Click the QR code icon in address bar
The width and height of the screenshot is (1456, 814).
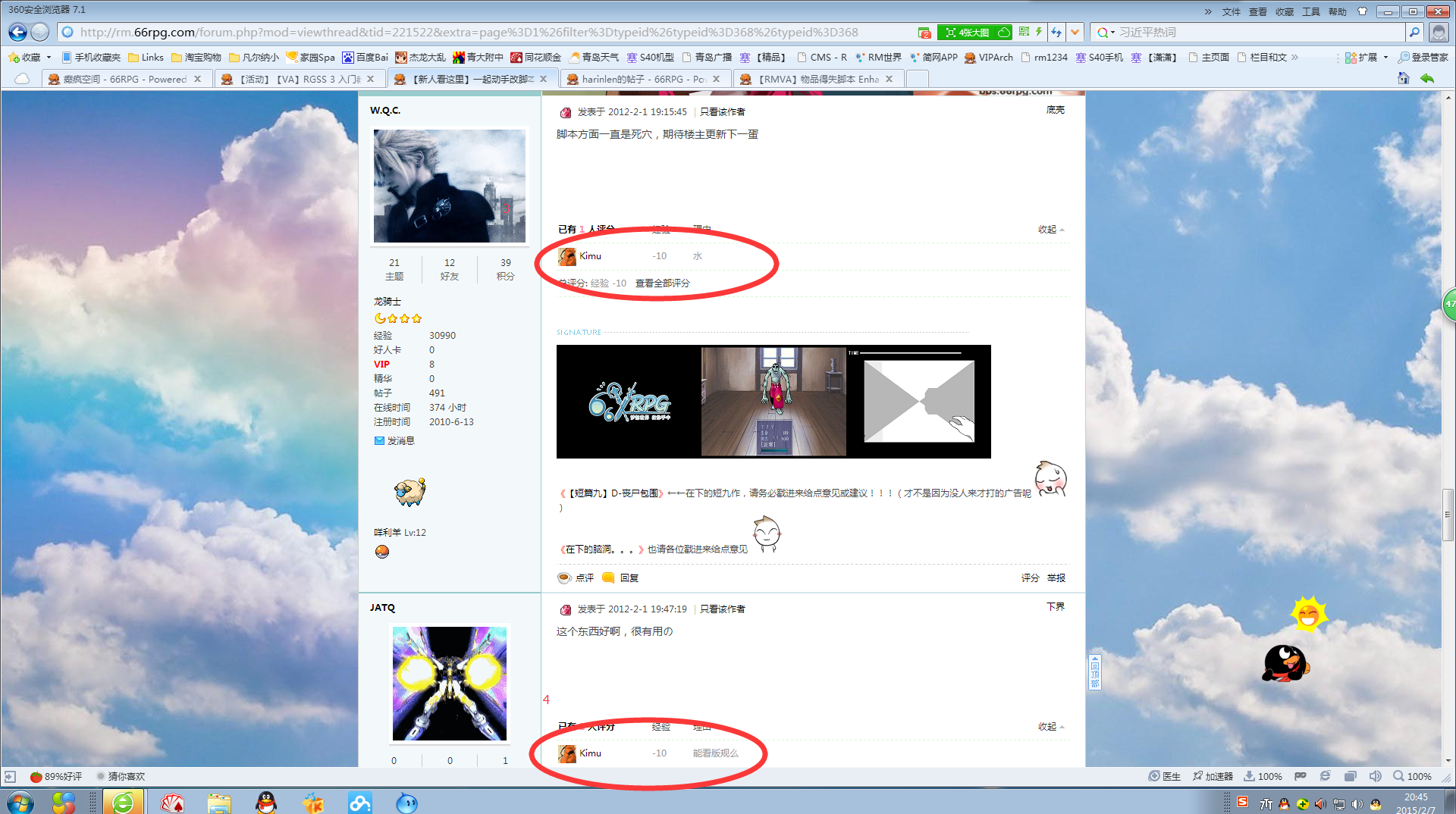pos(1024,32)
